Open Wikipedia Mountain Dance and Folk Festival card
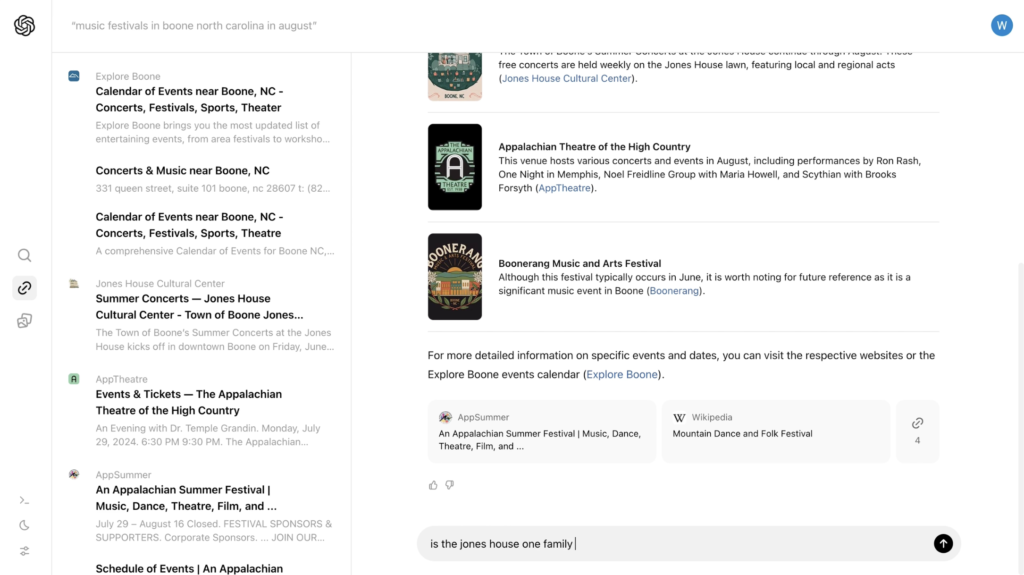The height and width of the screenshot is (575, 1024). [x=776, y=431]
